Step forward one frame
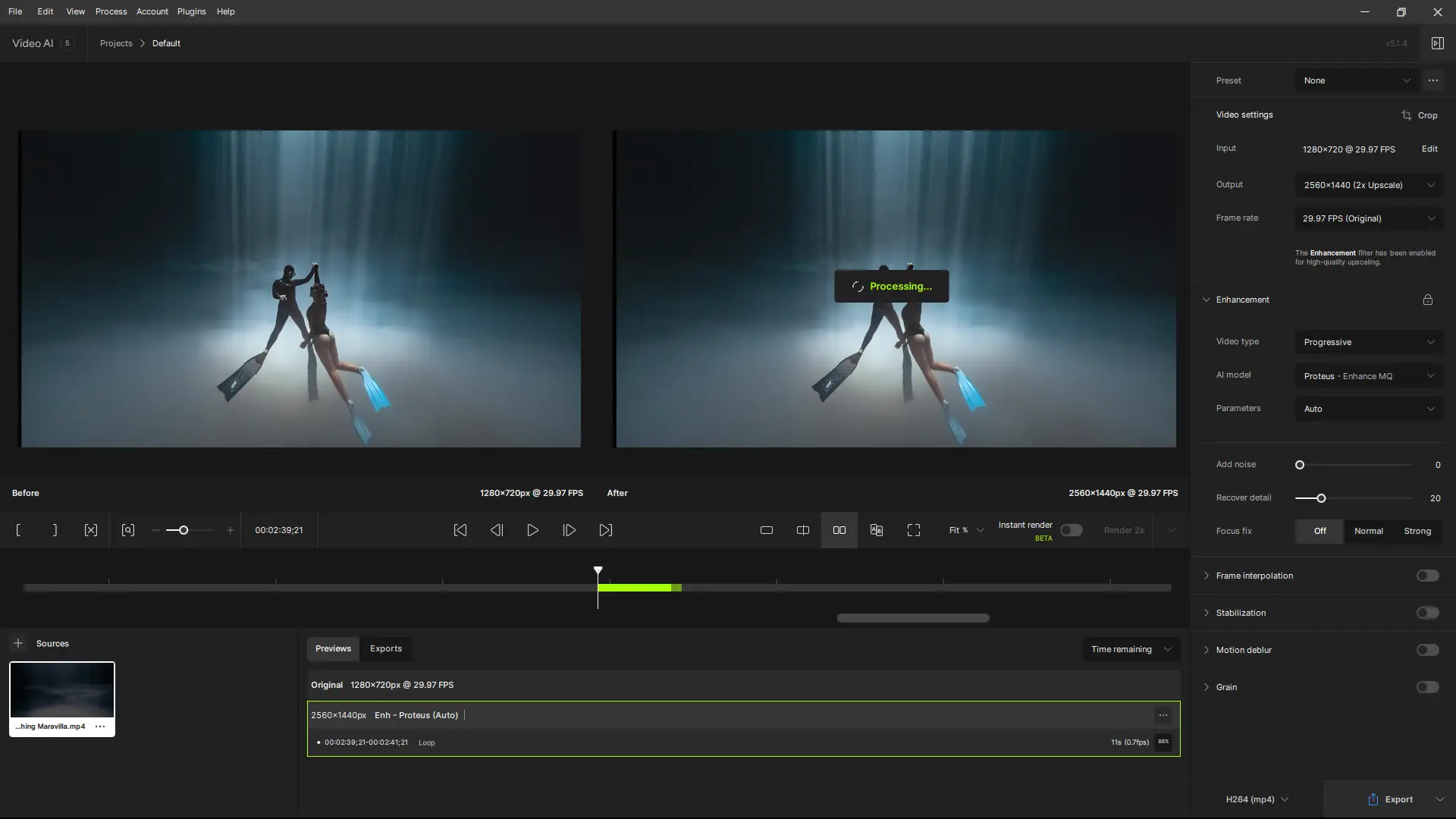 569,530
